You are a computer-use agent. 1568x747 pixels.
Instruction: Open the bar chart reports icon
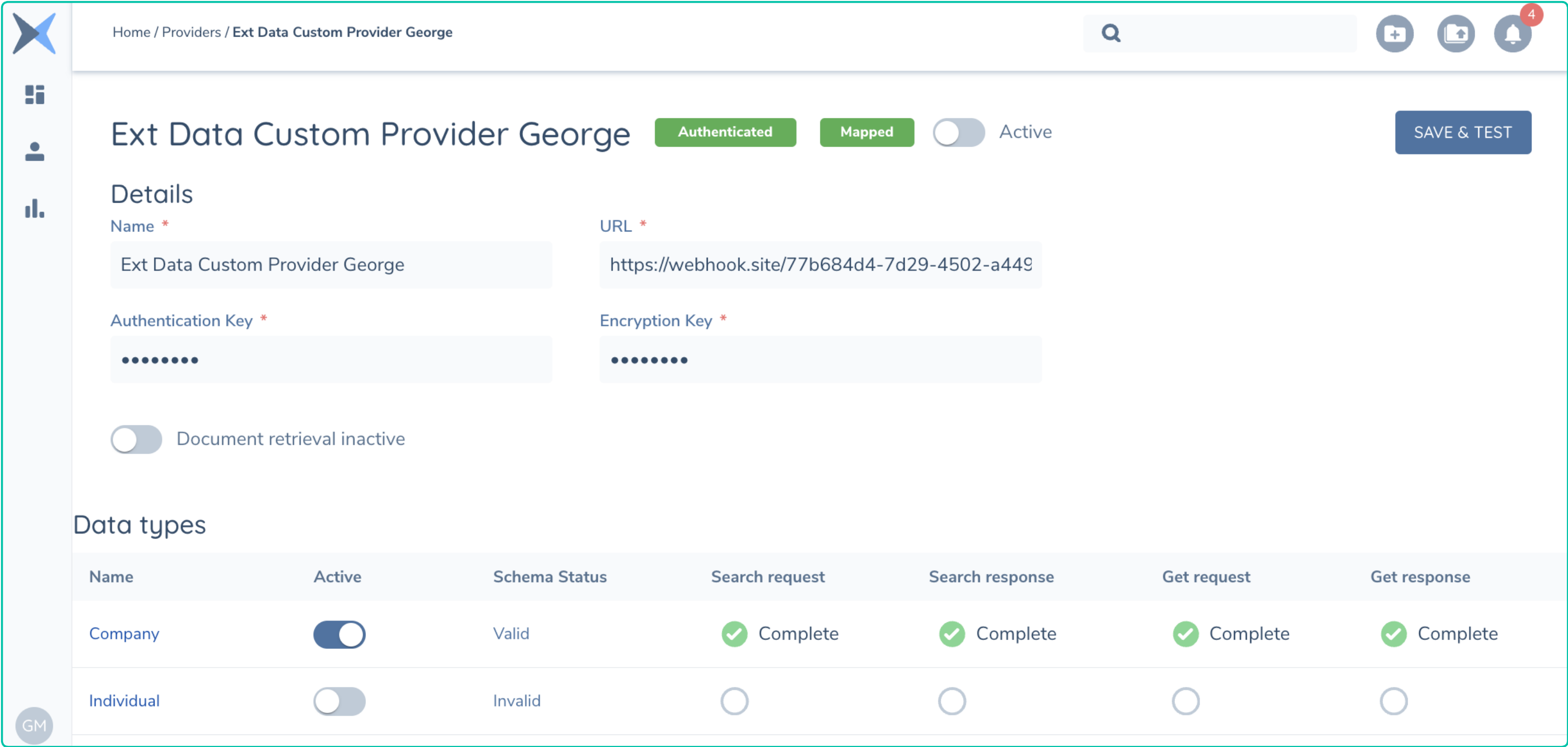[x=34, y=208]
